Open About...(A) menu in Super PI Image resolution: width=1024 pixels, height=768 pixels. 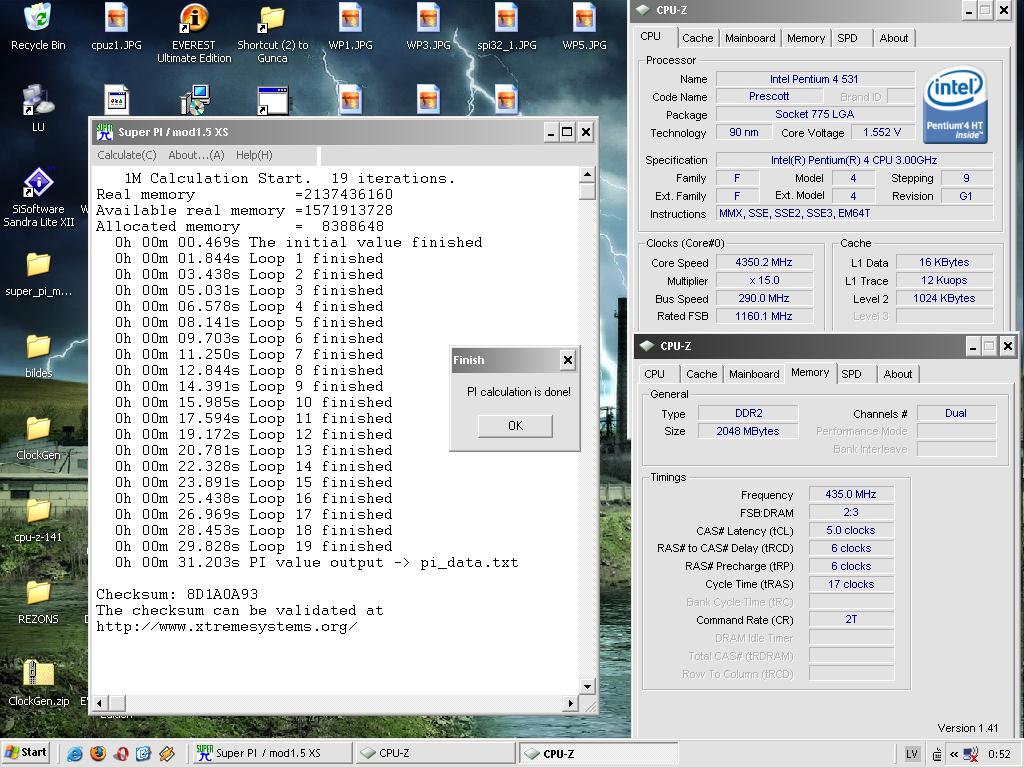tap(197, 155)
